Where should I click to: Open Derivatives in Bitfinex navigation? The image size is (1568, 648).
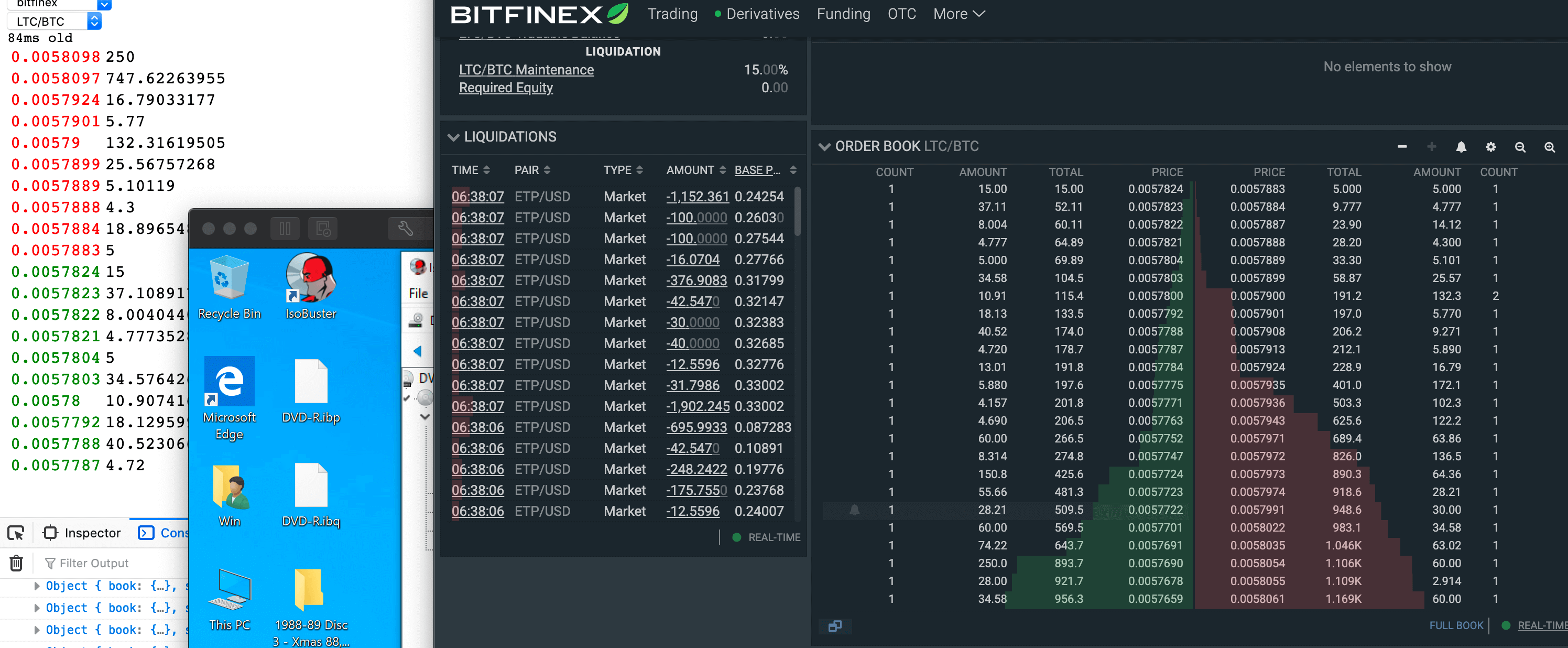point(757,14)
